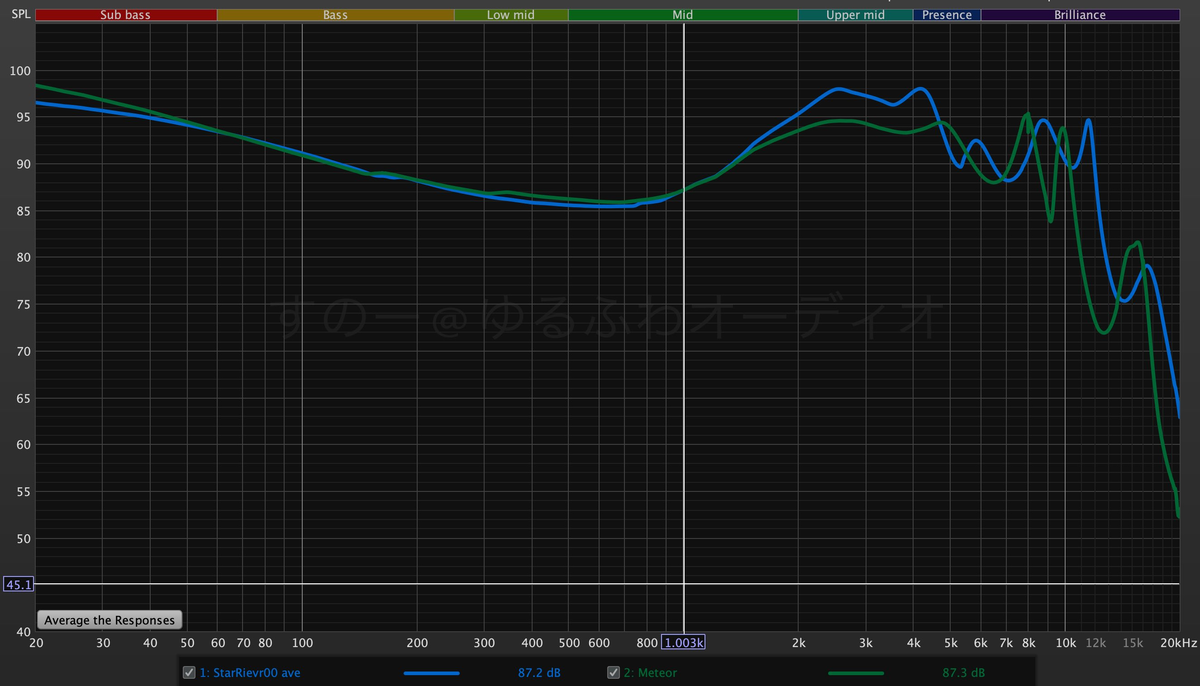This screenshot has height=686, width=1200.
Task: Click the 100 Hz frequency axis label
Action: point(302,642)
